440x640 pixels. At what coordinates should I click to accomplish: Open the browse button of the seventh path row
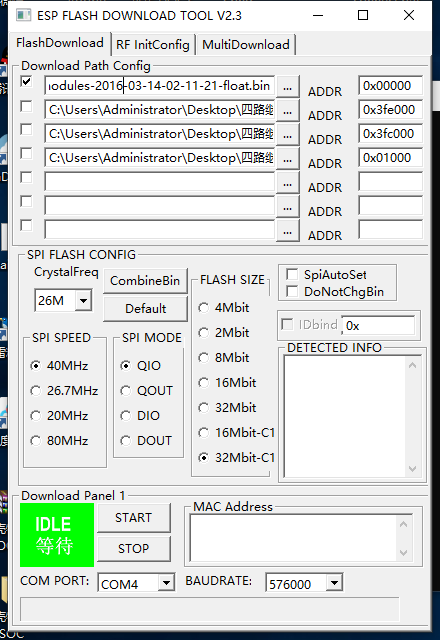coord(288,231)
